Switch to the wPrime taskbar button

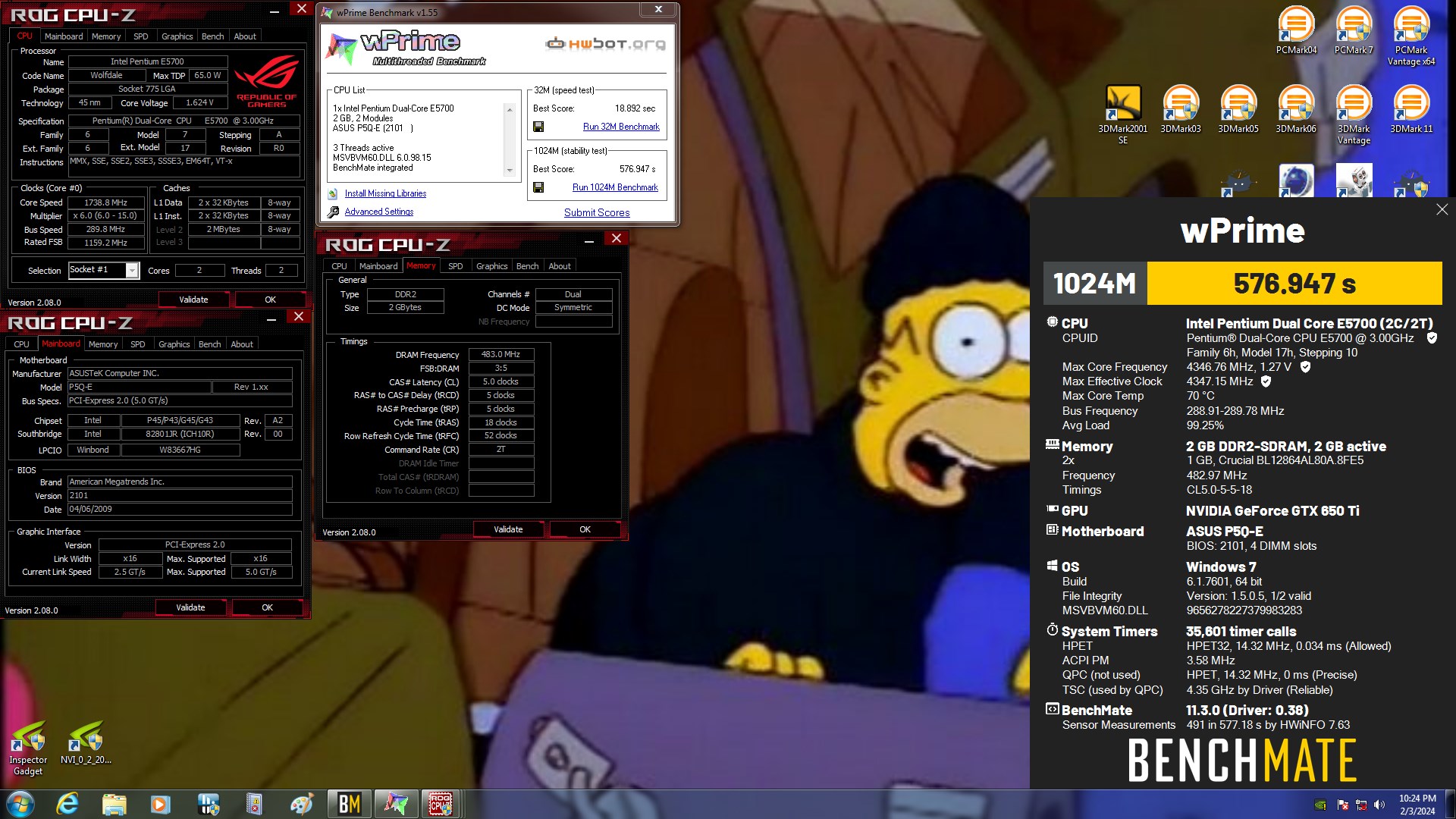coord(396,804)
